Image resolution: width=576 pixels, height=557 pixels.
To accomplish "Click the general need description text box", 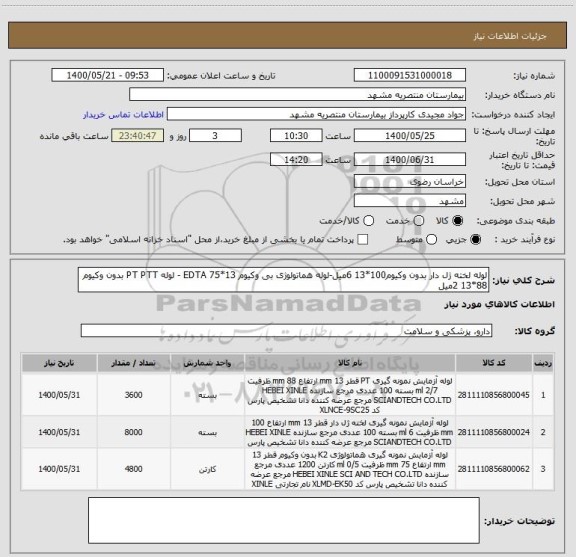I will pyautogui.click(x=284, y=280).
